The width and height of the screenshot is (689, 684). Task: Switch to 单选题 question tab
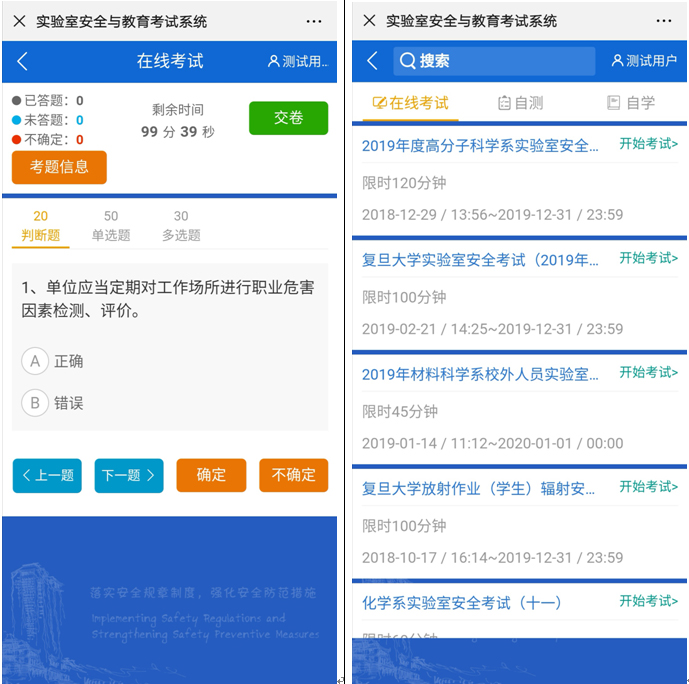(111, 226)
